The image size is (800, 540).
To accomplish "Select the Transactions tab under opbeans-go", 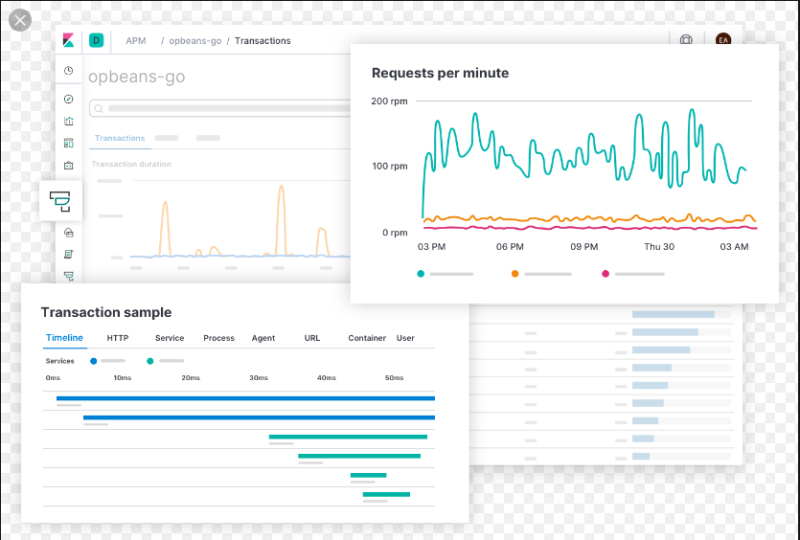I will tap(120, 138).
